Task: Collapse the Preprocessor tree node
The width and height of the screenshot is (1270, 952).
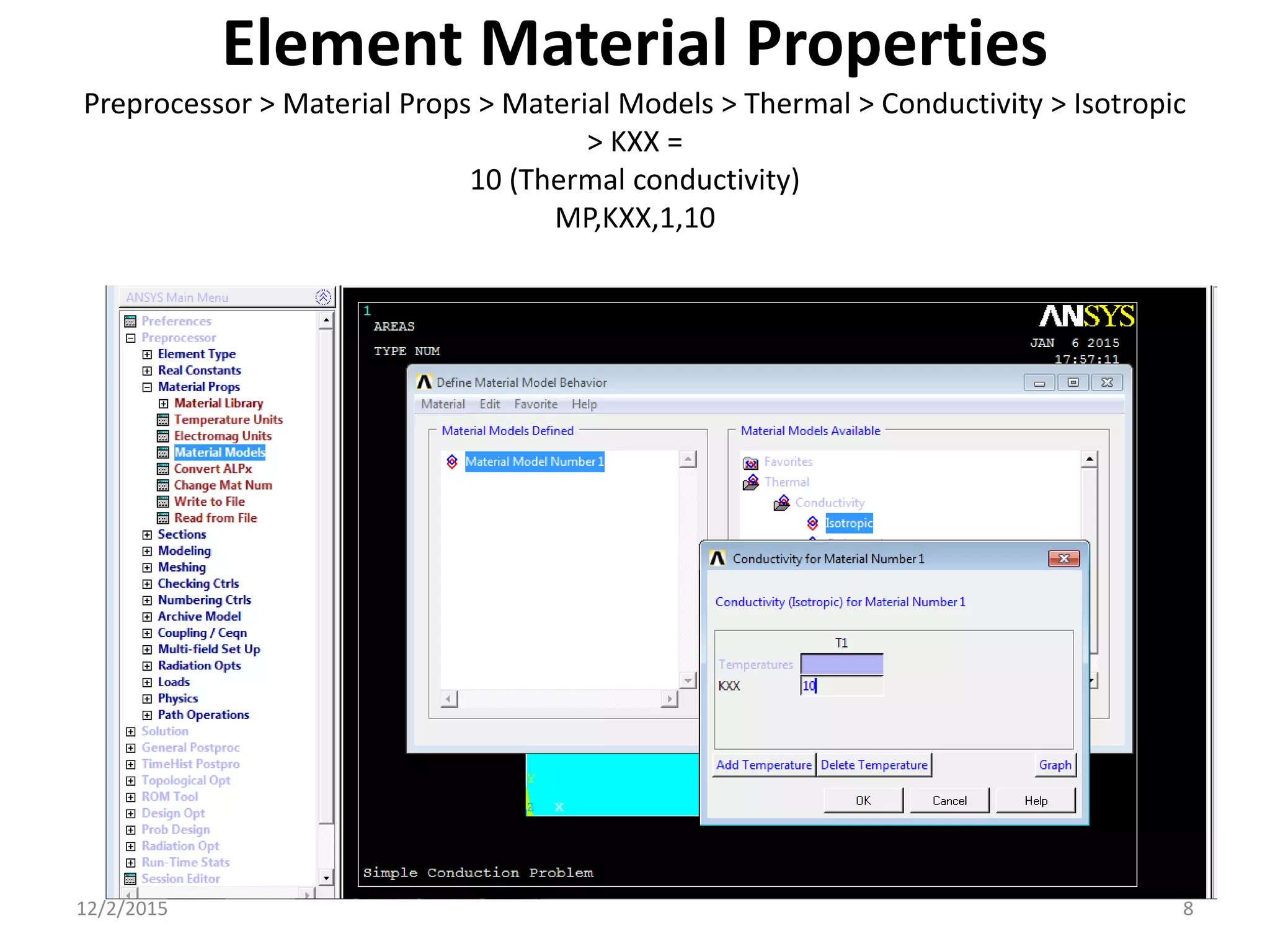Action: [130, 338]
